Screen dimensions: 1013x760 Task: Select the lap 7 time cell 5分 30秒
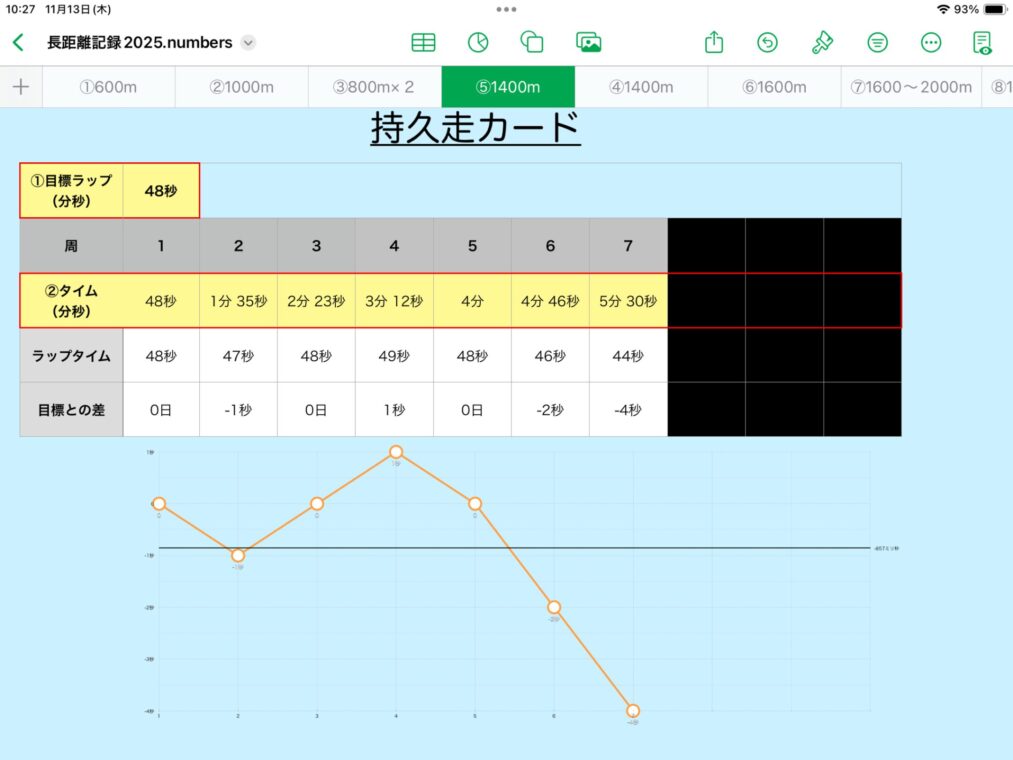628,301
